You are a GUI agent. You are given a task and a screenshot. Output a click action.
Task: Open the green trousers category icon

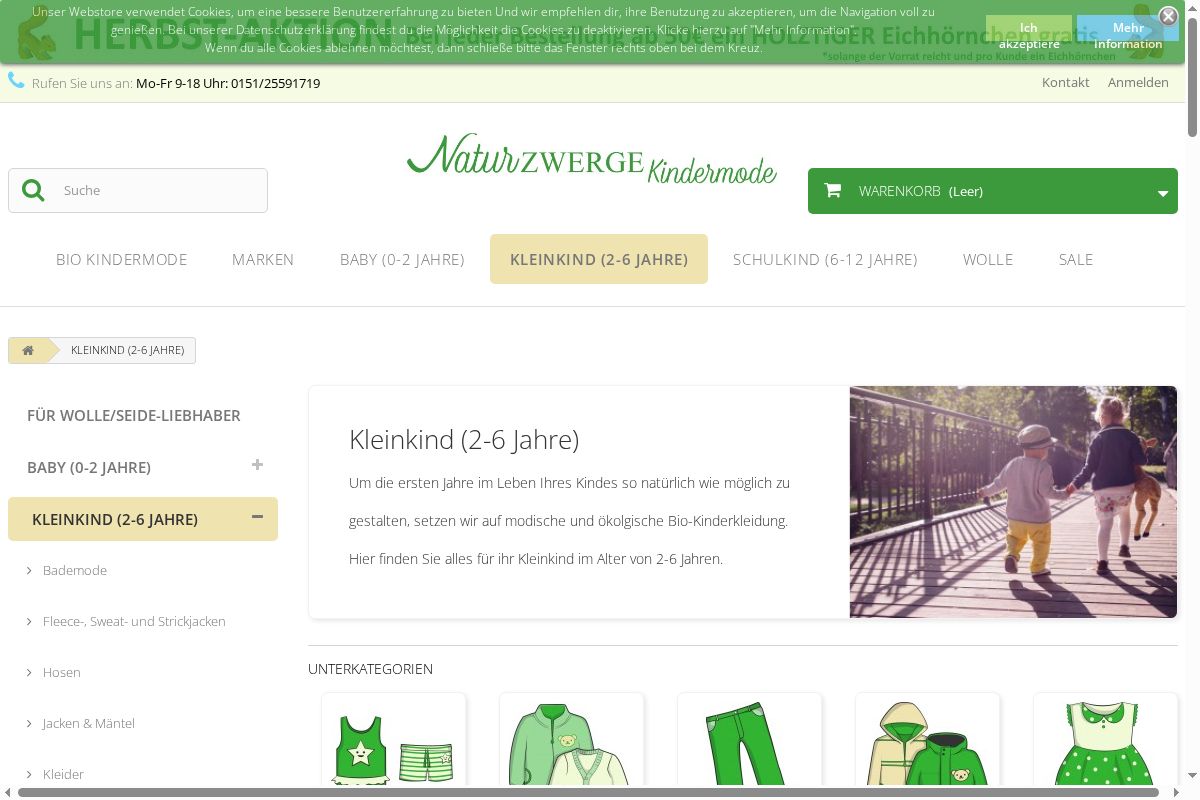[750, 740]
